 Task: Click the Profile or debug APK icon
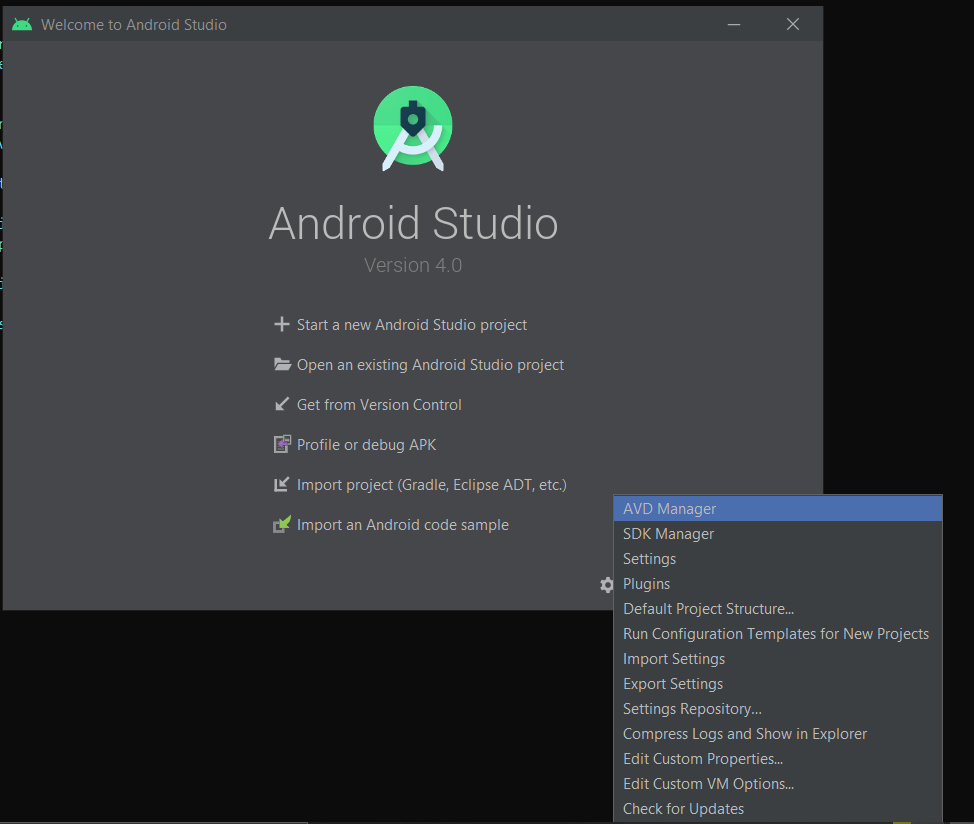click(282, 444)
